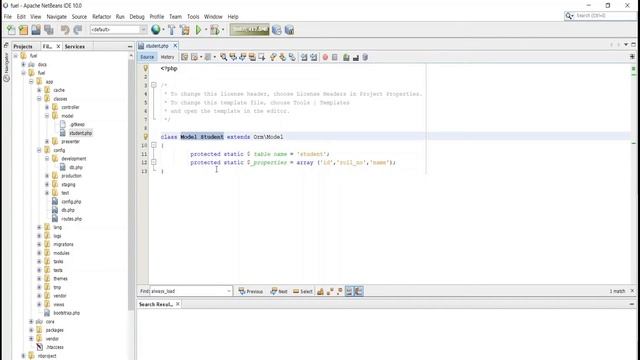Click Find Previous Occurrence editor toolbar icon
Viewport: 640px width, 360px height.
pos(233,57)
